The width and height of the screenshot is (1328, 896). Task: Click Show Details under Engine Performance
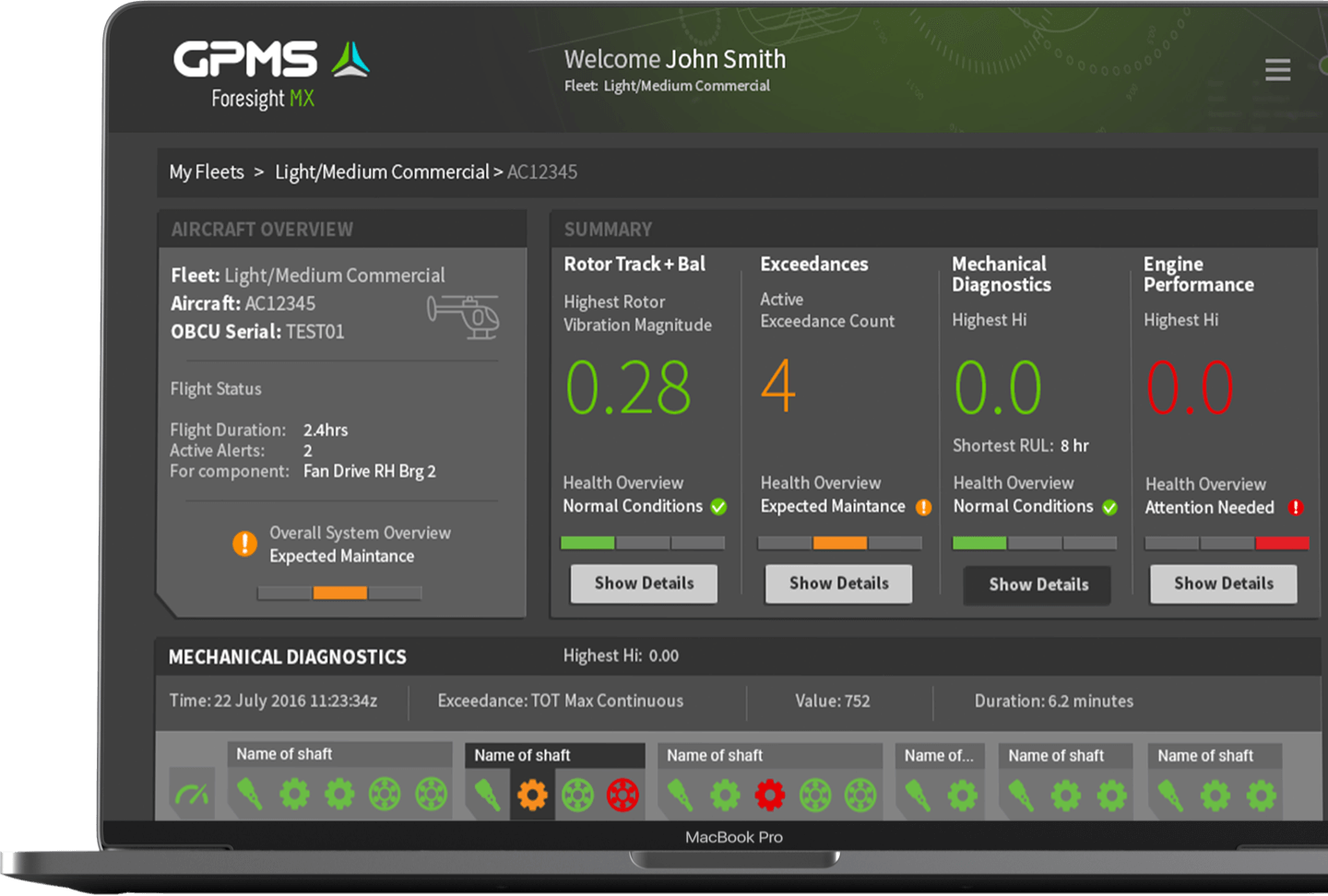point(1223,584)
